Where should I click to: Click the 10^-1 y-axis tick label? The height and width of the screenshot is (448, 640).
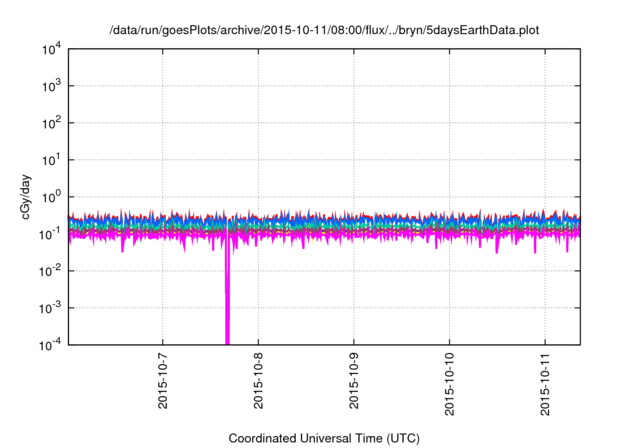pyautogui.click(x=51, y=234)
